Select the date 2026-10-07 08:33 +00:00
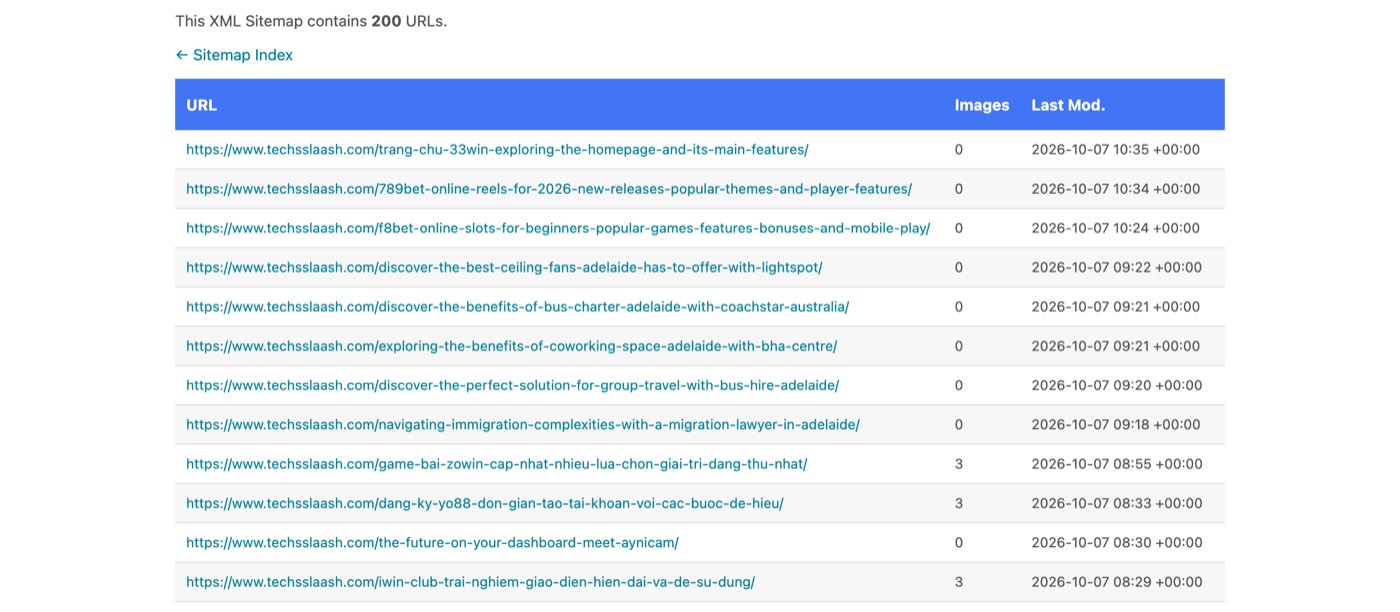This screenshot has height=612, width=1400. (1117, 503)
